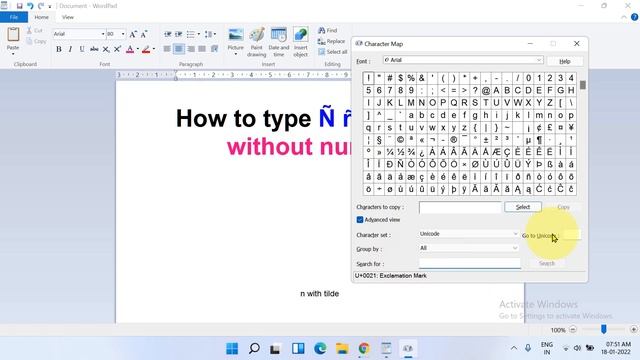Screen dimensions: 640x360
Task: Align text left in WordPad
Action: pos(167,49)
